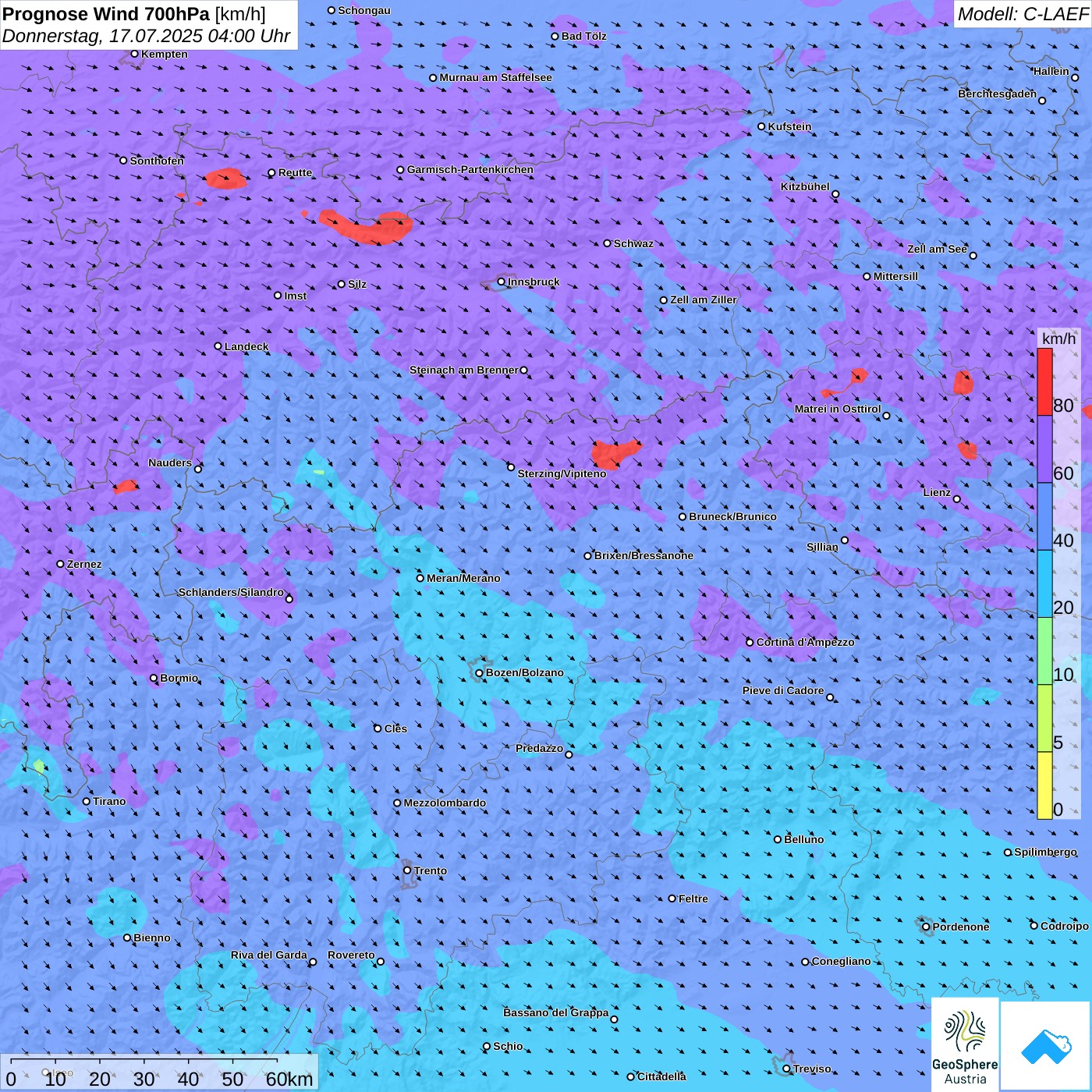Click the Belluno label
The height and width of the screenshot is (1092, 1092).
coord(803,839)
